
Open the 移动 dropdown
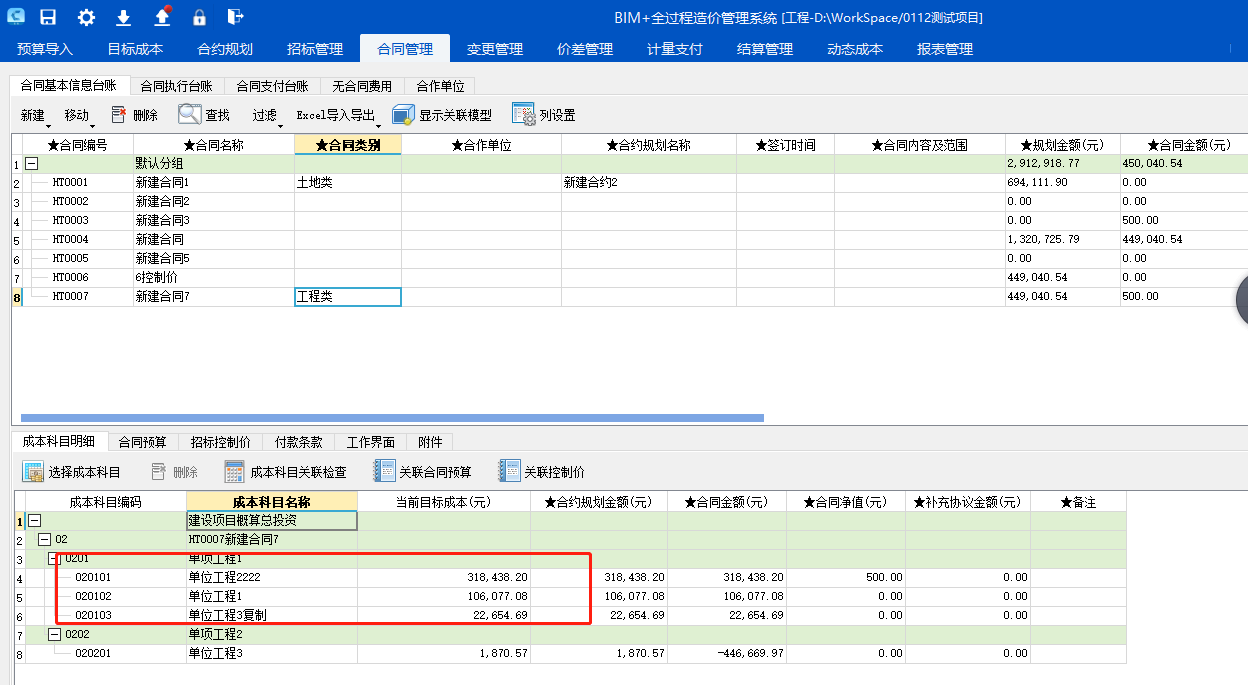coord(78,116)
